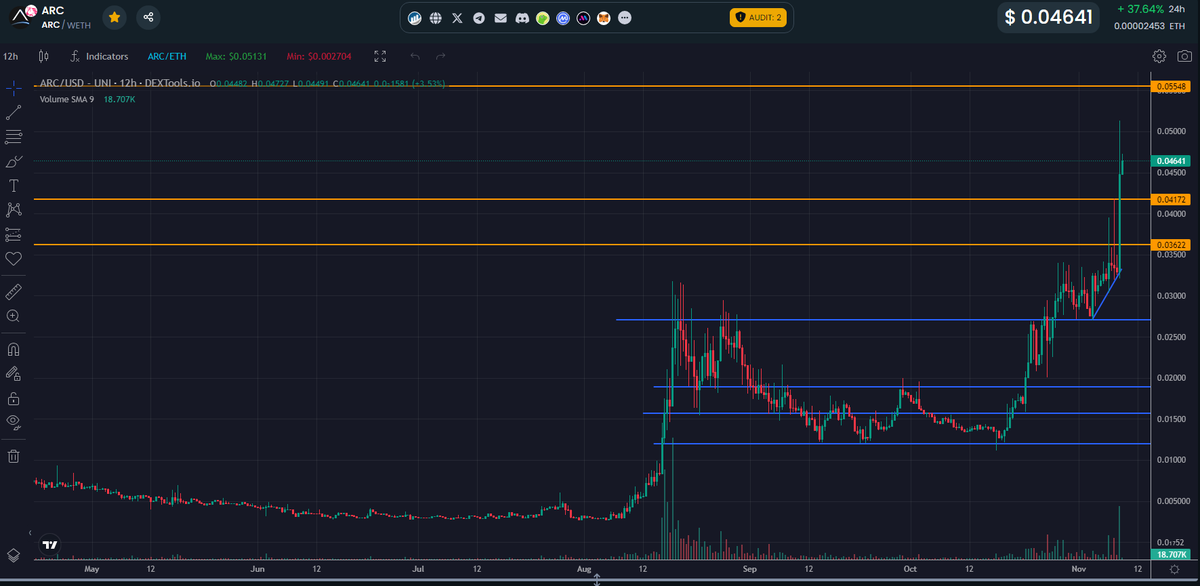1200x586 pixels.
Task: Select the crosshair cursor tool
Action: (14, 88)
